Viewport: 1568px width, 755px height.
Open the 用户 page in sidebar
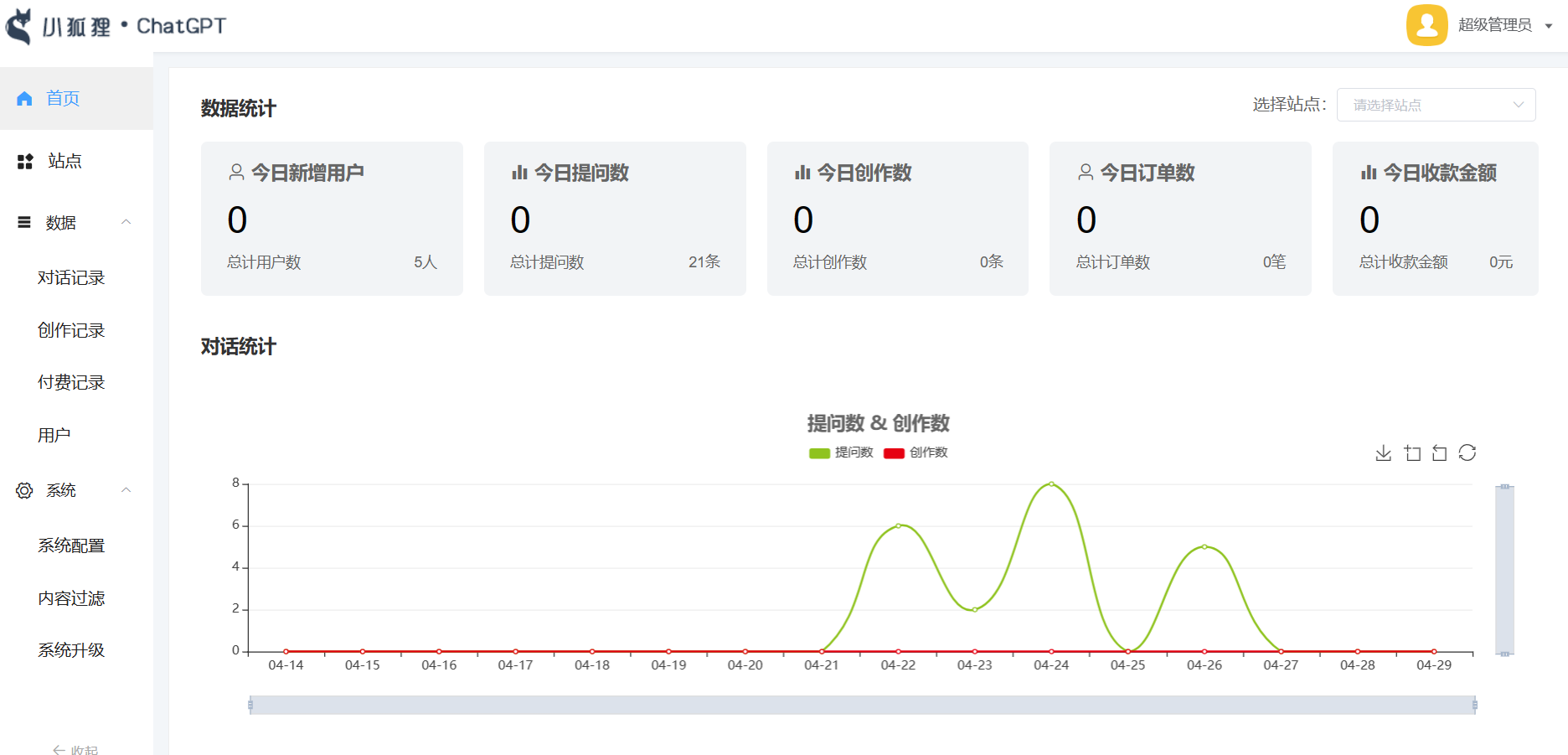54,435
